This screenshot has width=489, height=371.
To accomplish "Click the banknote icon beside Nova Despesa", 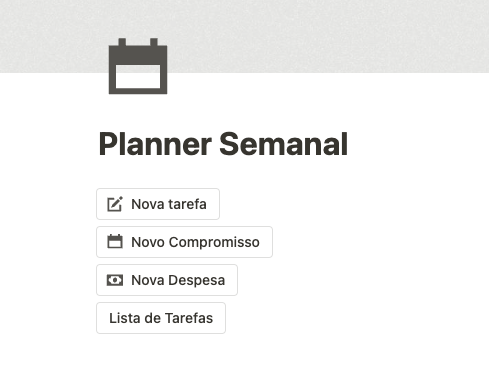I will coord(115,280).
